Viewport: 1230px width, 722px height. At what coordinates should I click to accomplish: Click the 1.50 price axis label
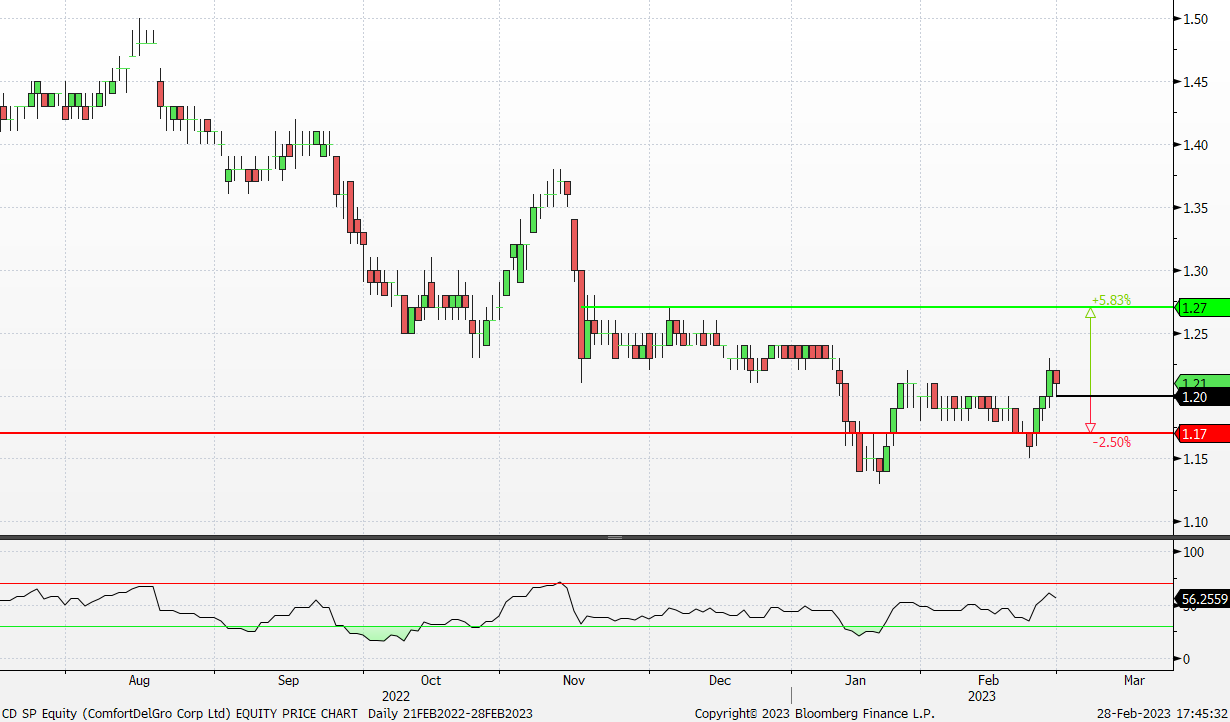click(x=1196, y=19)
